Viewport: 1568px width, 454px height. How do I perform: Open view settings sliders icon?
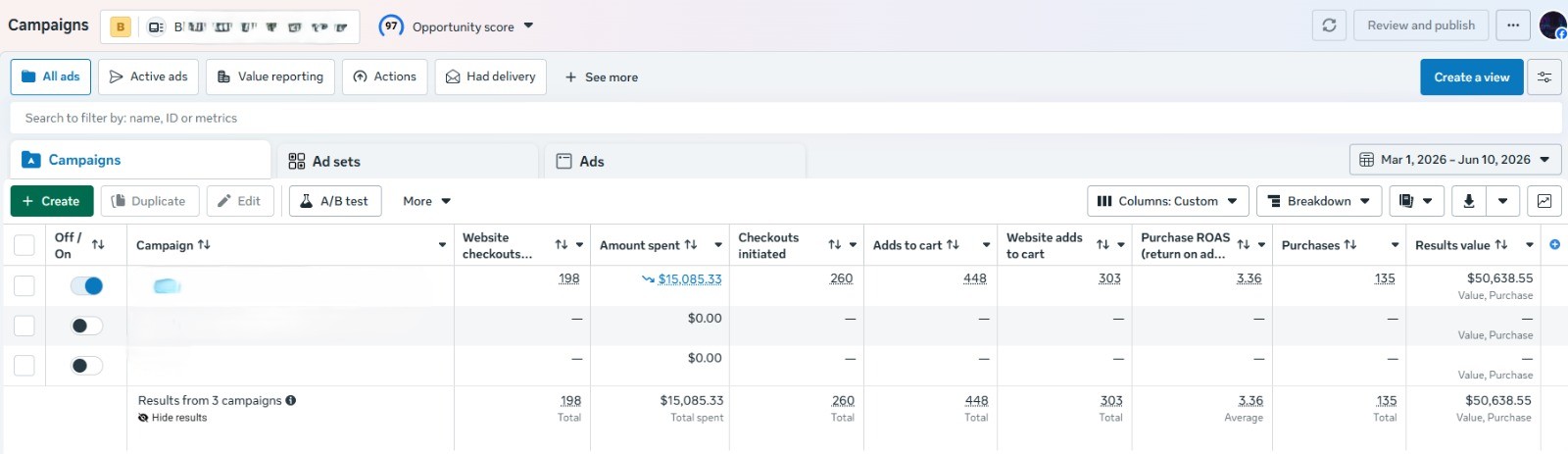(1544, 77)
